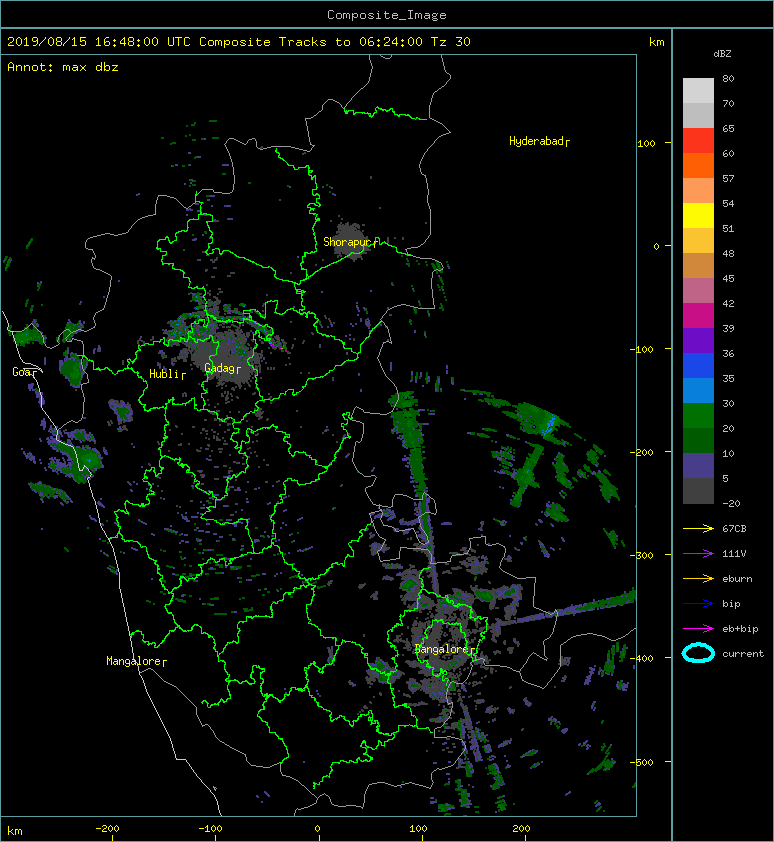Image resolution: width=774 pixels, height=842 pixels.
Task: Pick the purple swatch between 39 and 36
Action: (x=698, y=340)
